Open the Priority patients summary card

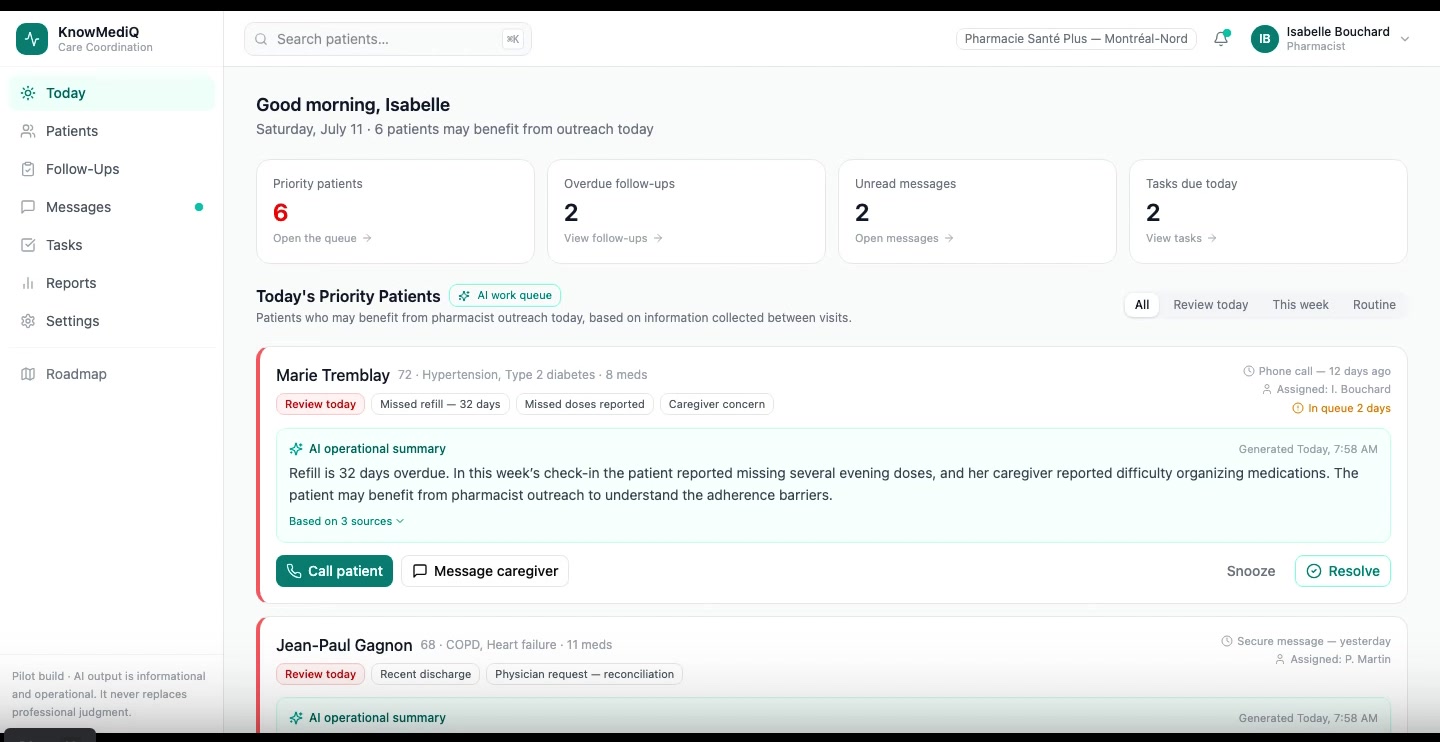[x=395, y=211]
